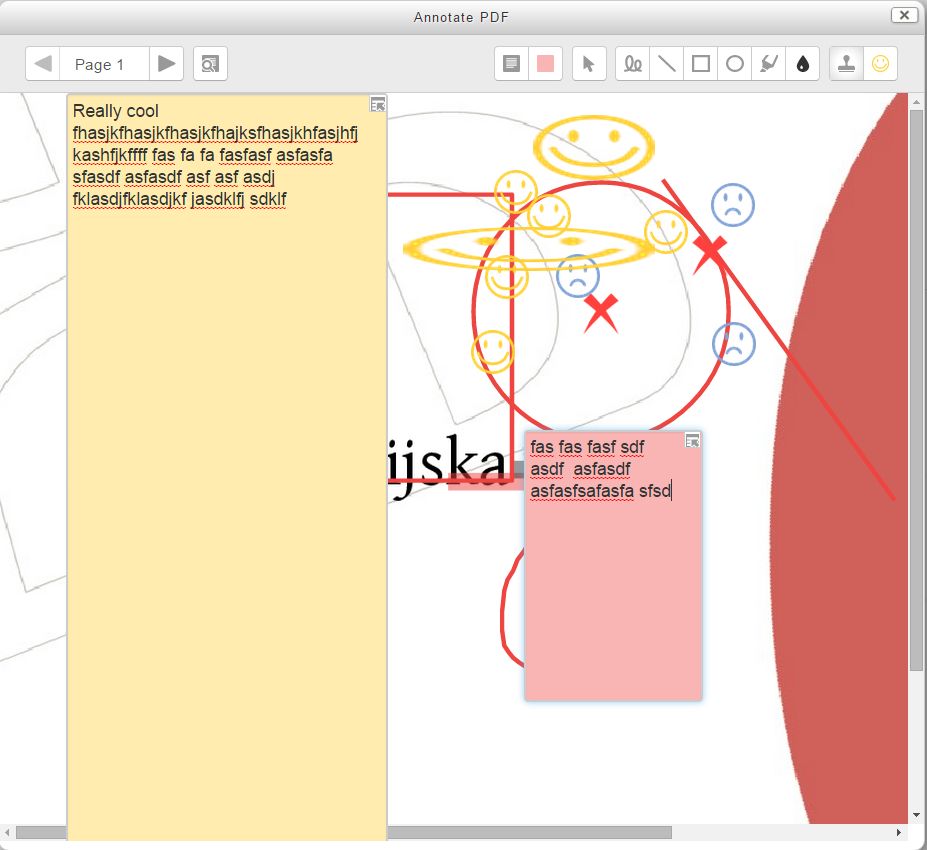Select the freehand Pen tool
Image resolution: width=927 pixels, height=850 pixels.
pyautogui.click(x=633, y=64)
